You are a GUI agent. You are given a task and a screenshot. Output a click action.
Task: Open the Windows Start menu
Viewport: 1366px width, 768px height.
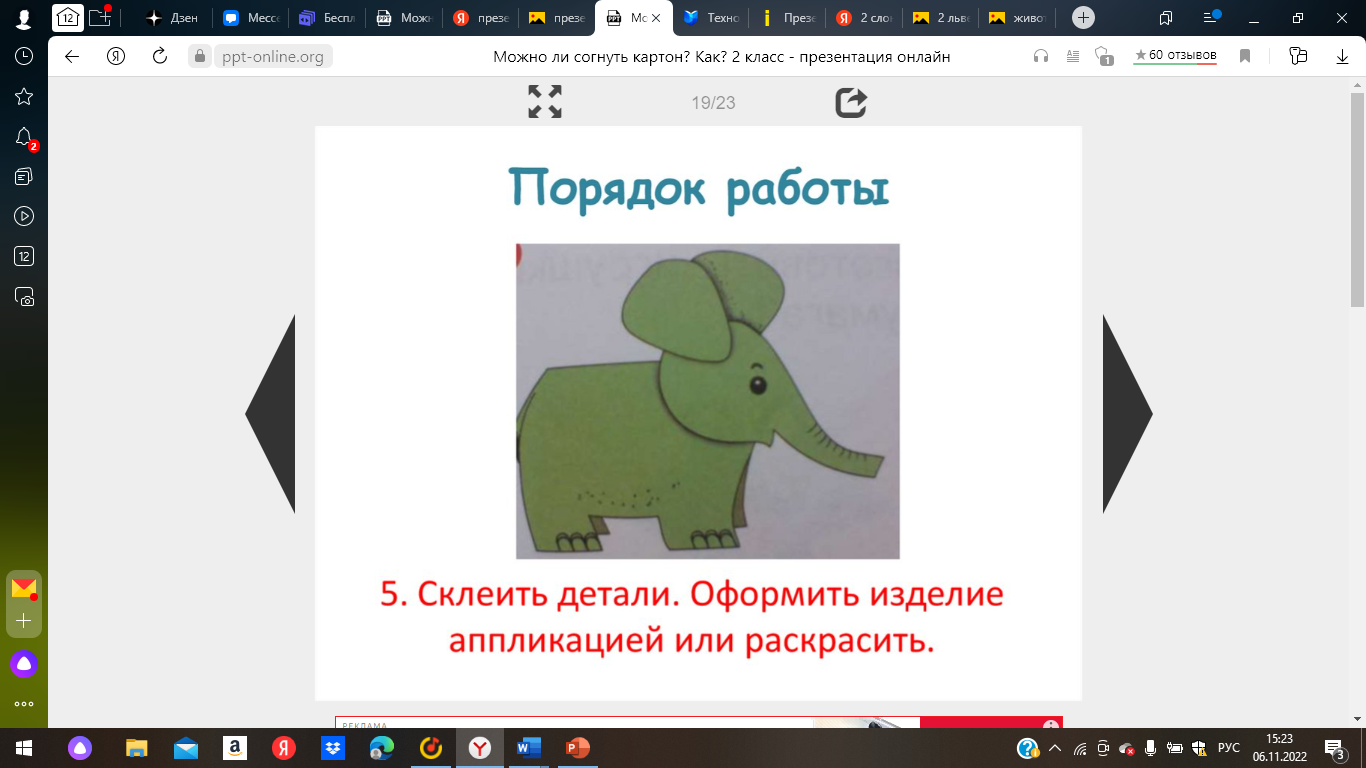(24, 748)
